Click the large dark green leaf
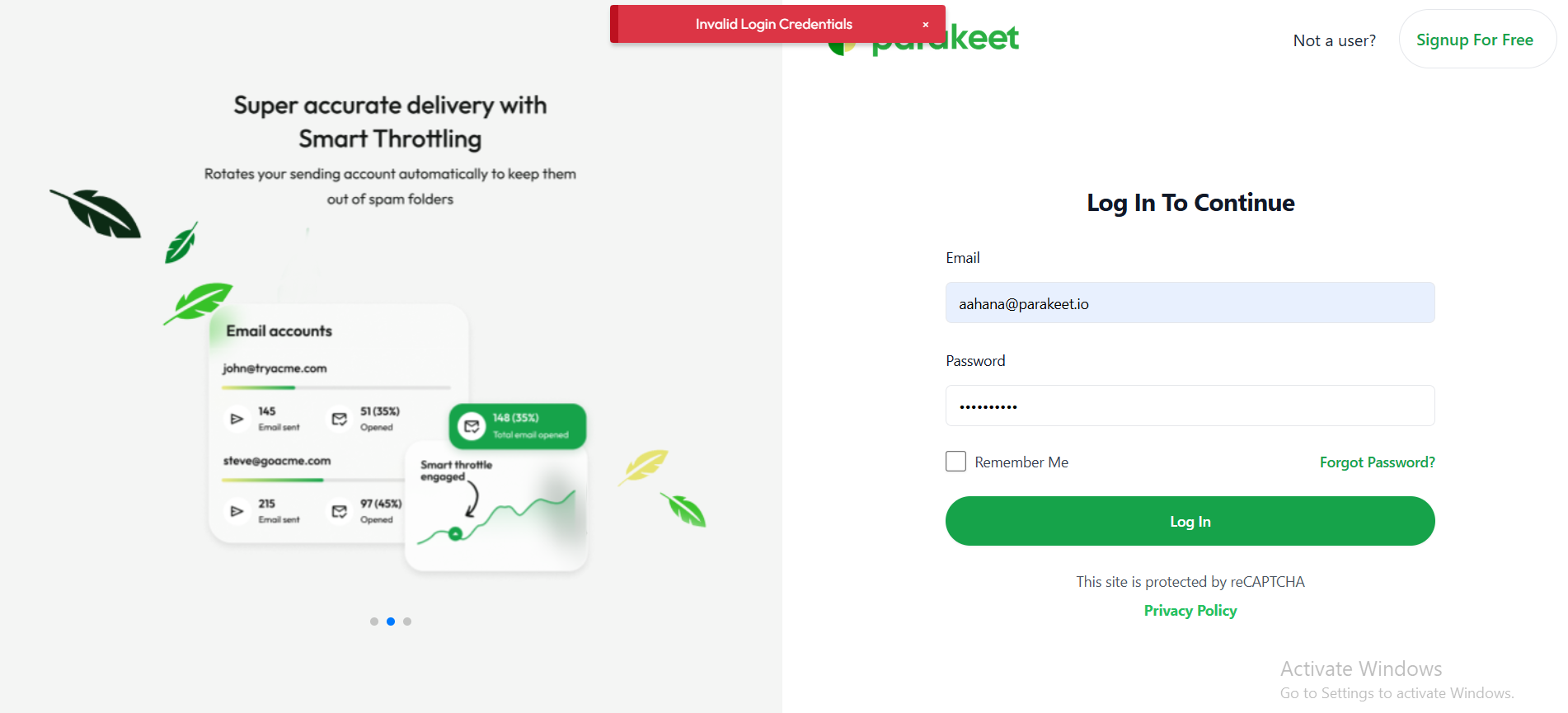 97,213
